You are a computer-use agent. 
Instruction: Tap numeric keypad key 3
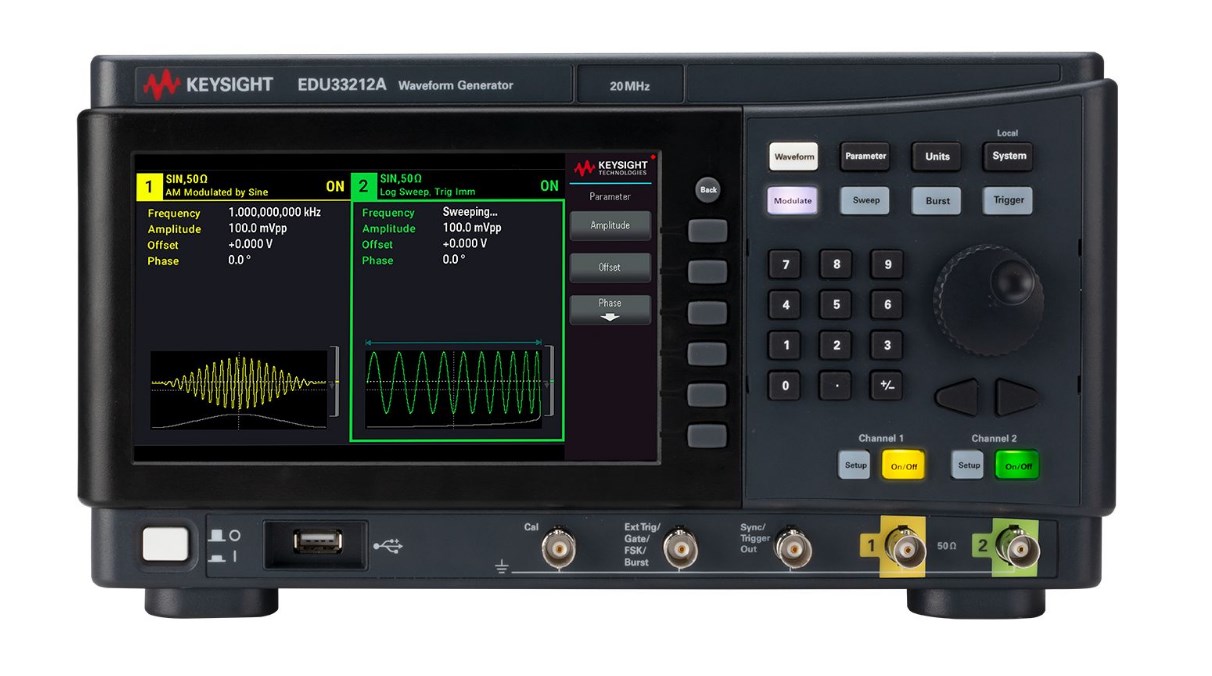[x=886, y=345]
